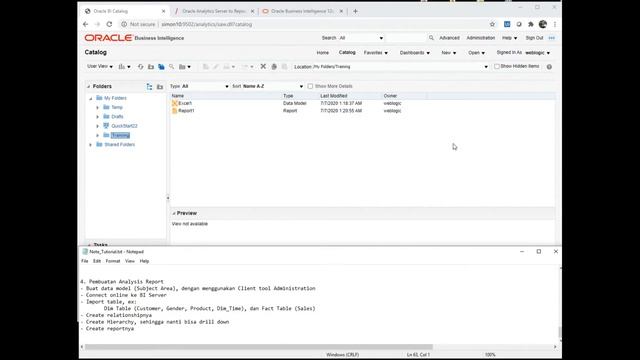Click the browser bookmark star icon
This screenshot has height=360, width=640.
click(492, 24)
